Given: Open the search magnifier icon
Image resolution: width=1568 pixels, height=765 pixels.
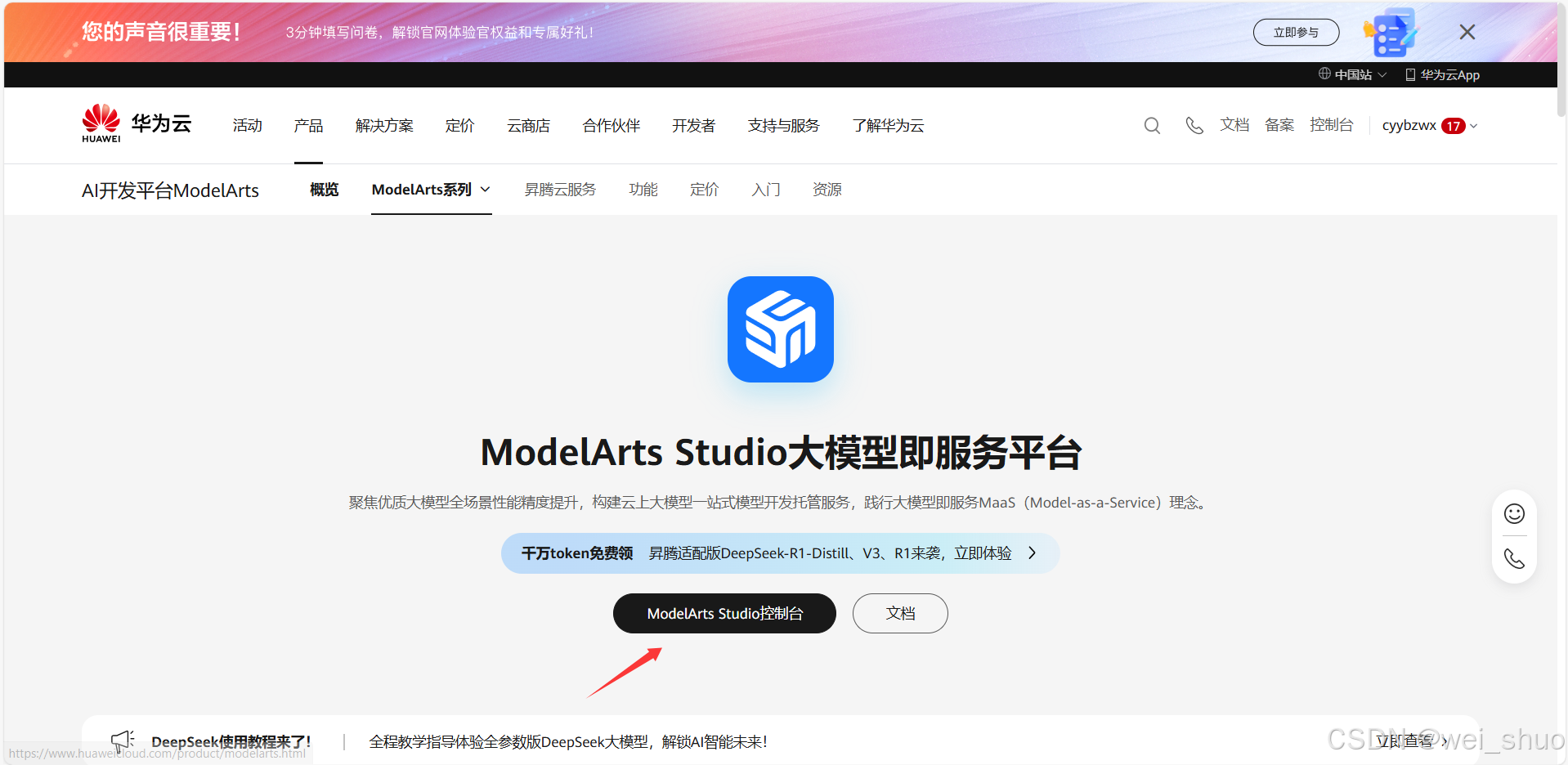Looking at the screenshot, I should [1152, 125].
